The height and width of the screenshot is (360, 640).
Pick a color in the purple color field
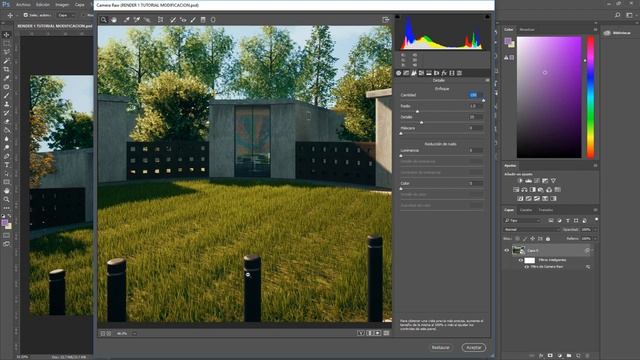click(x=549, y=97)
